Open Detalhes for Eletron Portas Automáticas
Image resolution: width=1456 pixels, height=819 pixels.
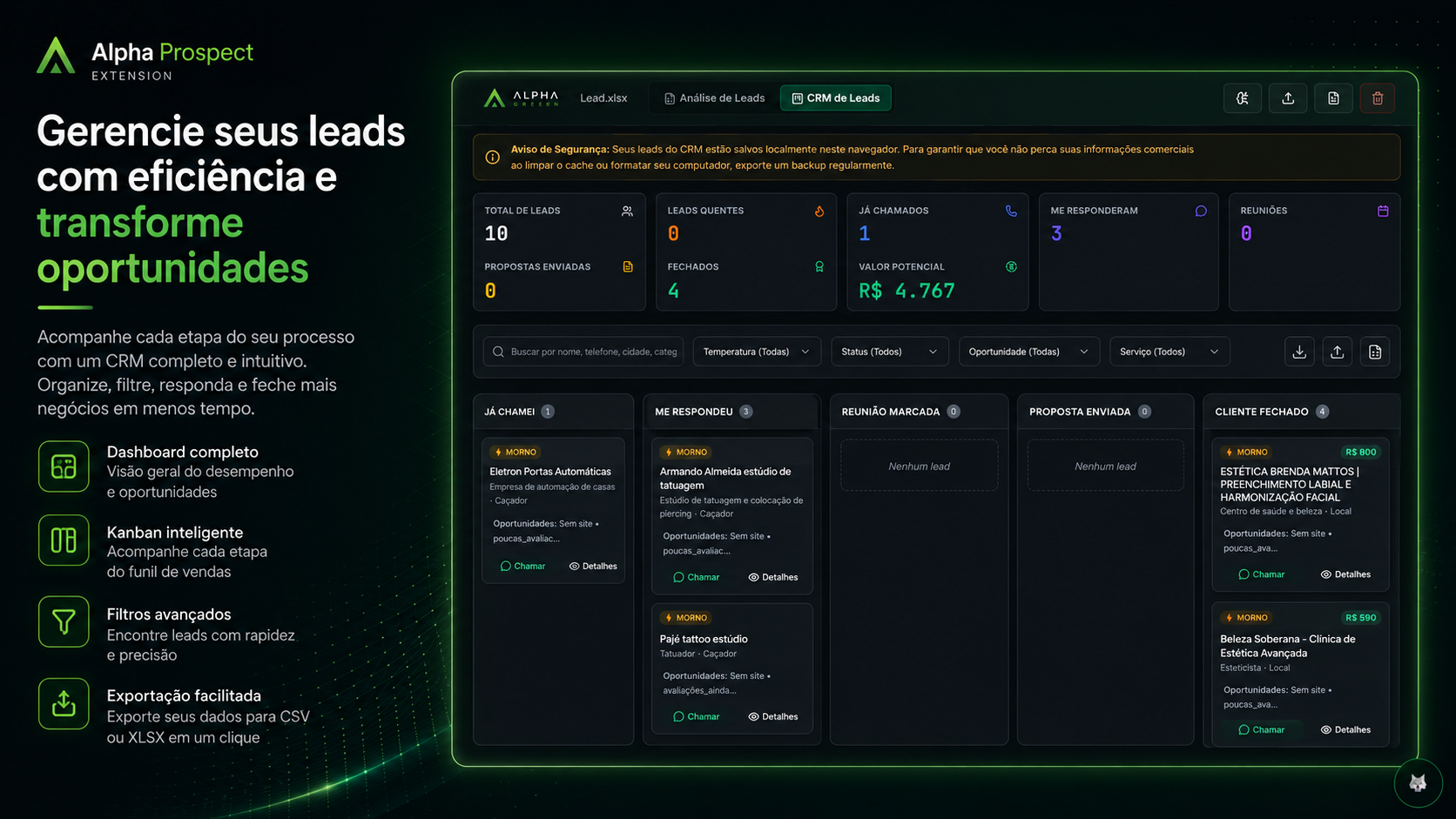[x=593, y=566]
